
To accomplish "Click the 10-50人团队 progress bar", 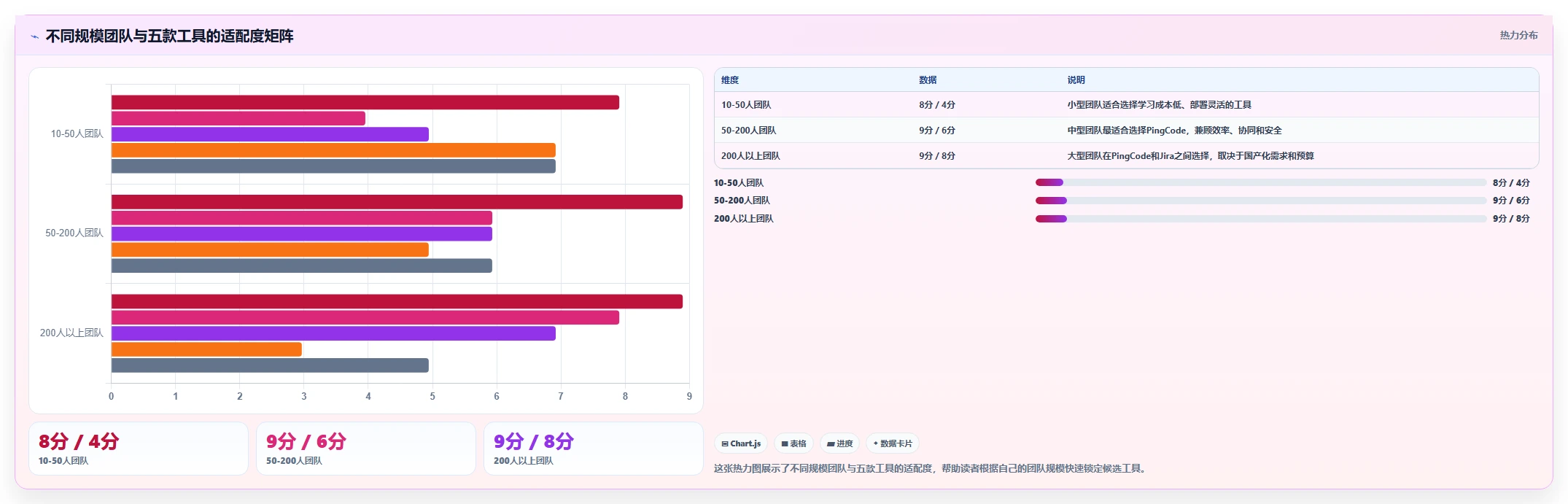I will click(x=1261, y=182).
